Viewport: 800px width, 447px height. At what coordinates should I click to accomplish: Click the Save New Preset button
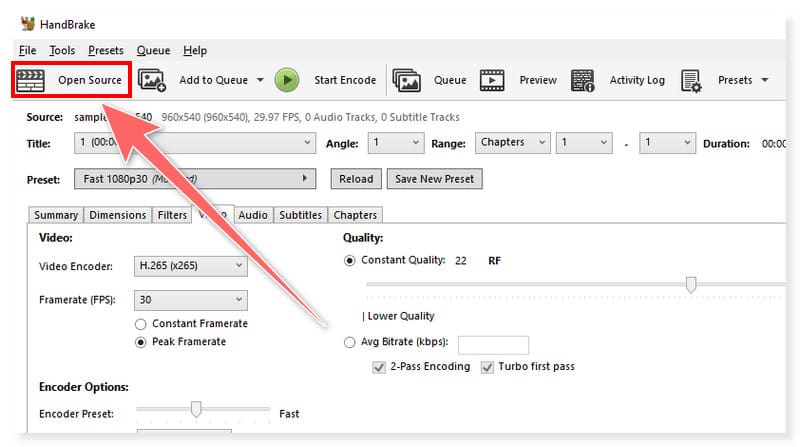(x=434, y=179)
